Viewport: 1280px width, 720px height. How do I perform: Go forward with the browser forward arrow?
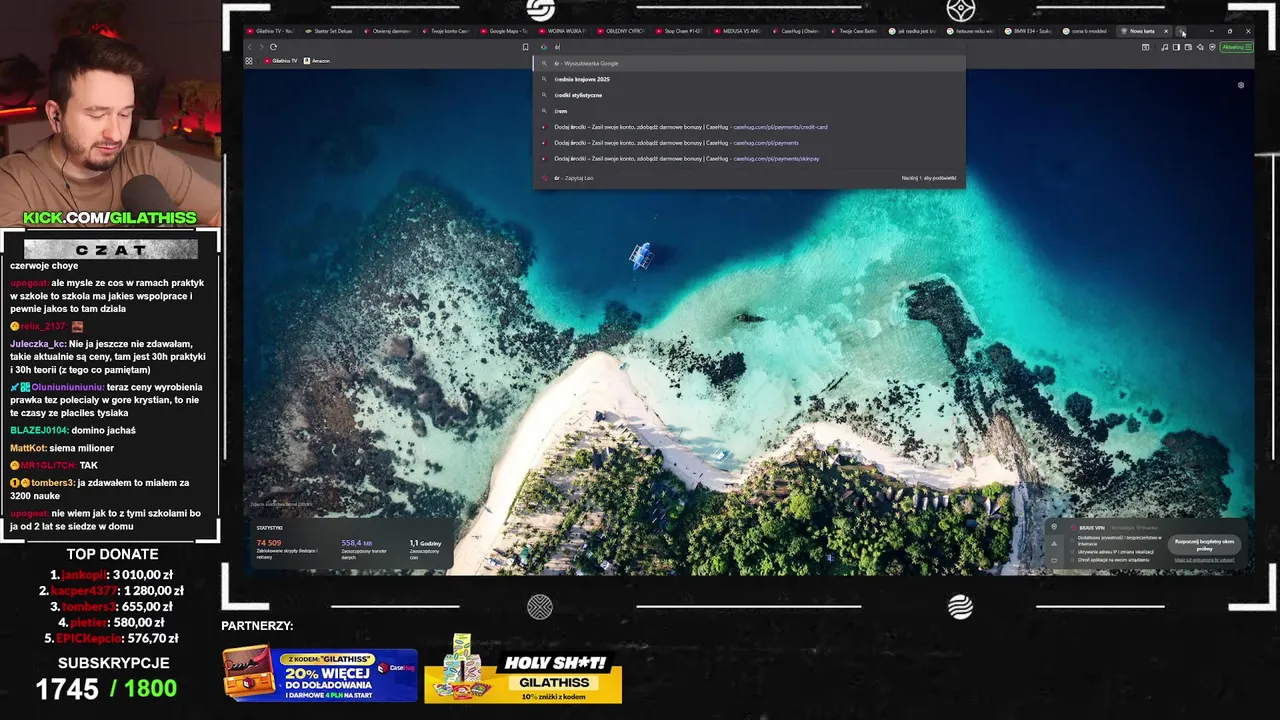pyautogui.click(x=261, y=47)
